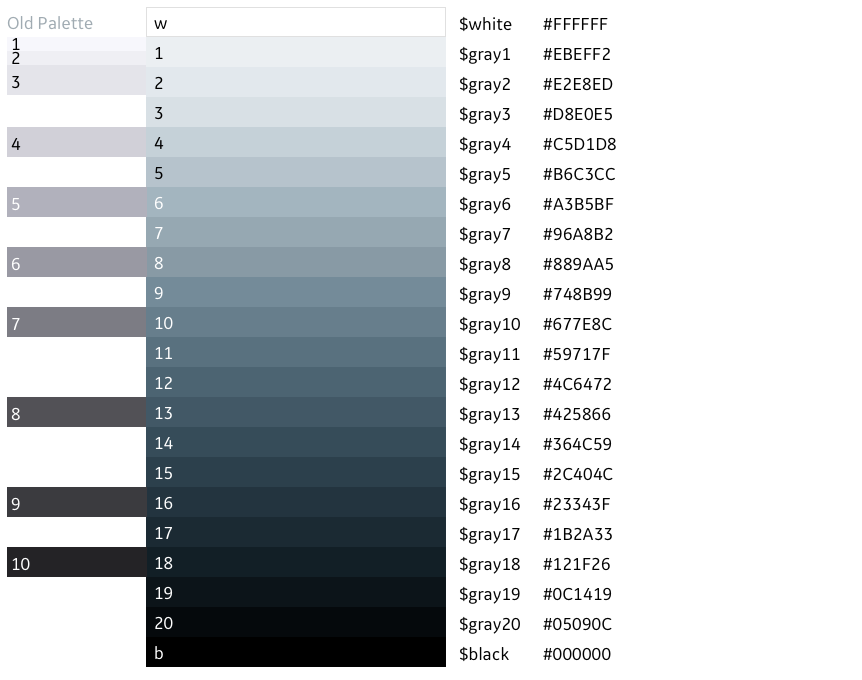The image size is (862, 680).
Task: Click Old Palette swatch 8
Action: tap(76, 412)
